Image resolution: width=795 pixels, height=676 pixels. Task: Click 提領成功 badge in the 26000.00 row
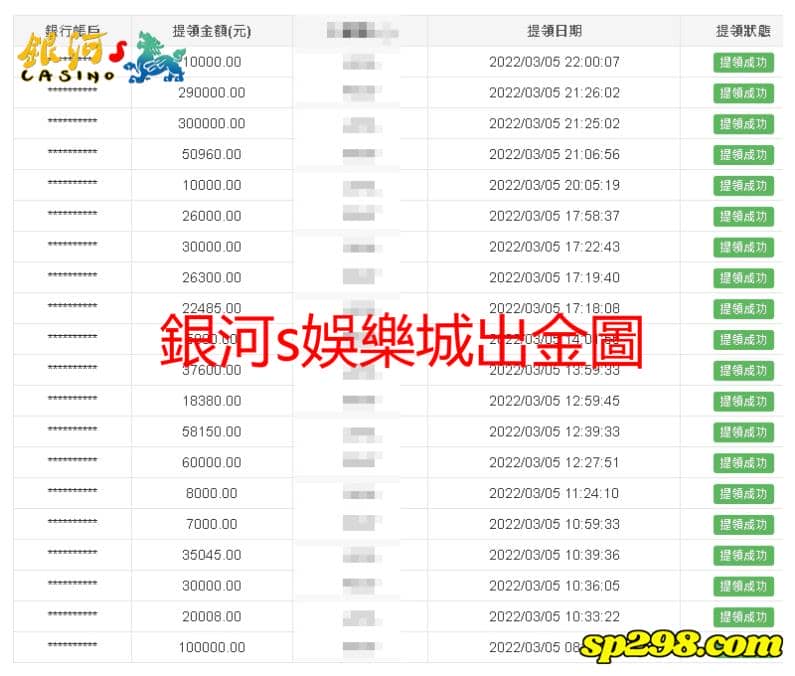point(743,217)
